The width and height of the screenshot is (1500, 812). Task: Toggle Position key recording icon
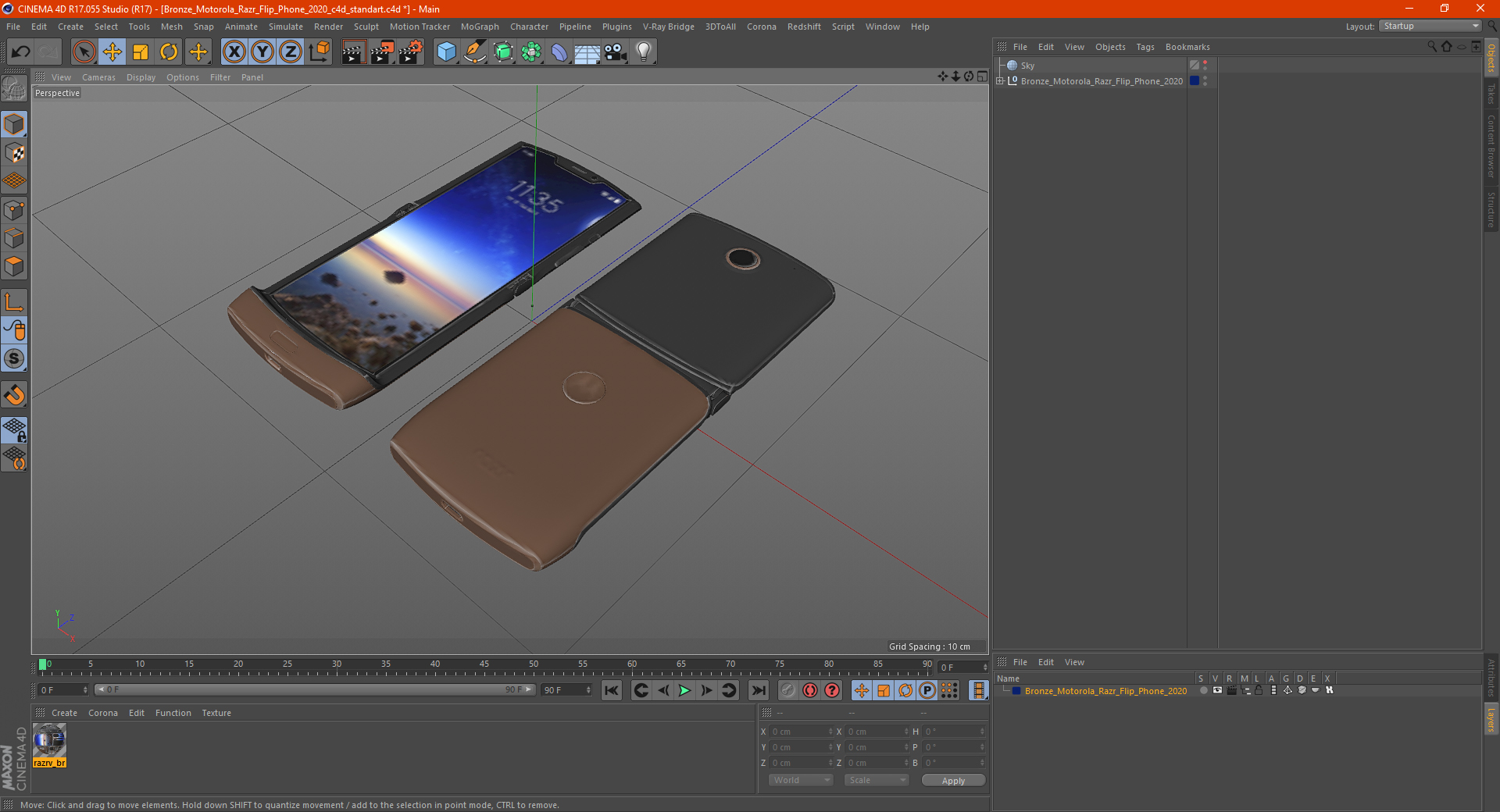[861, 690]
